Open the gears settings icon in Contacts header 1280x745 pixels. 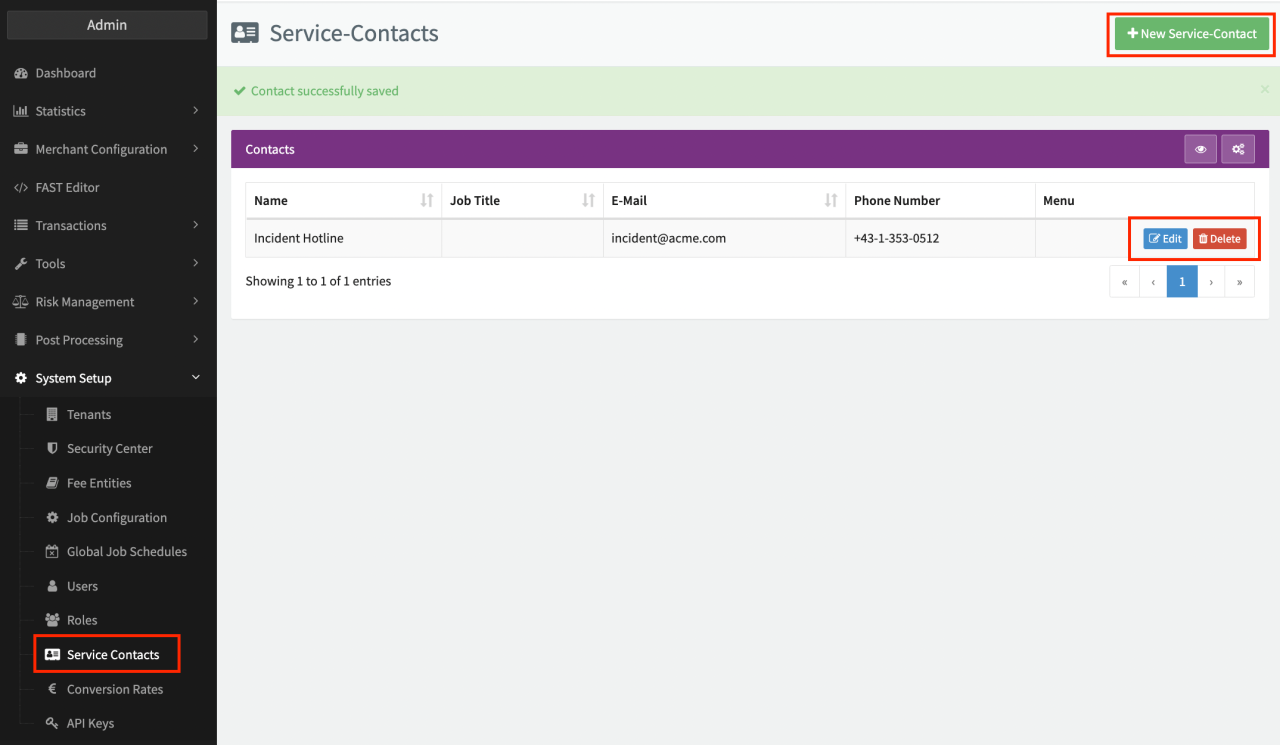click(1237, 149)
